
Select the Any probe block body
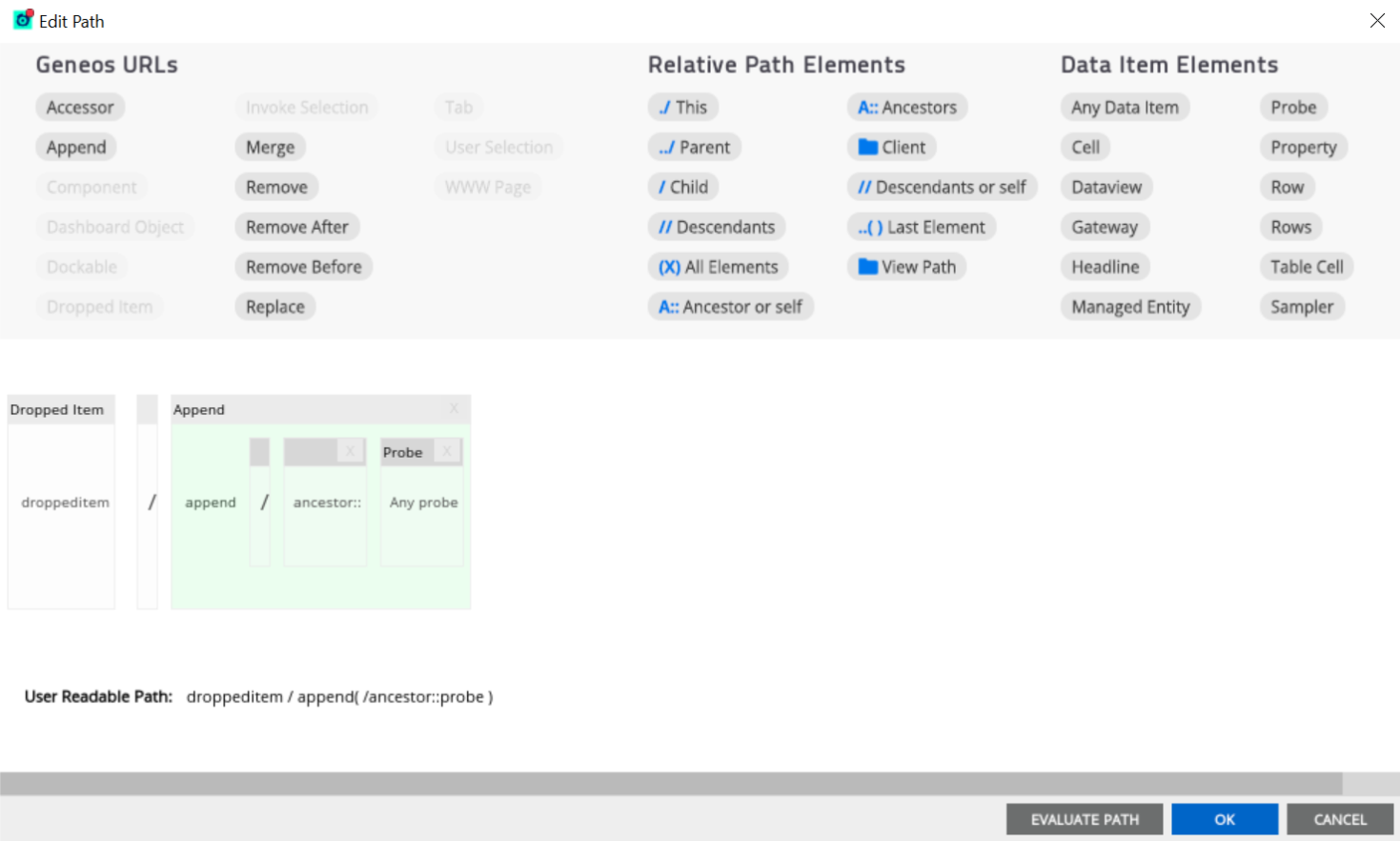(422, 515)
